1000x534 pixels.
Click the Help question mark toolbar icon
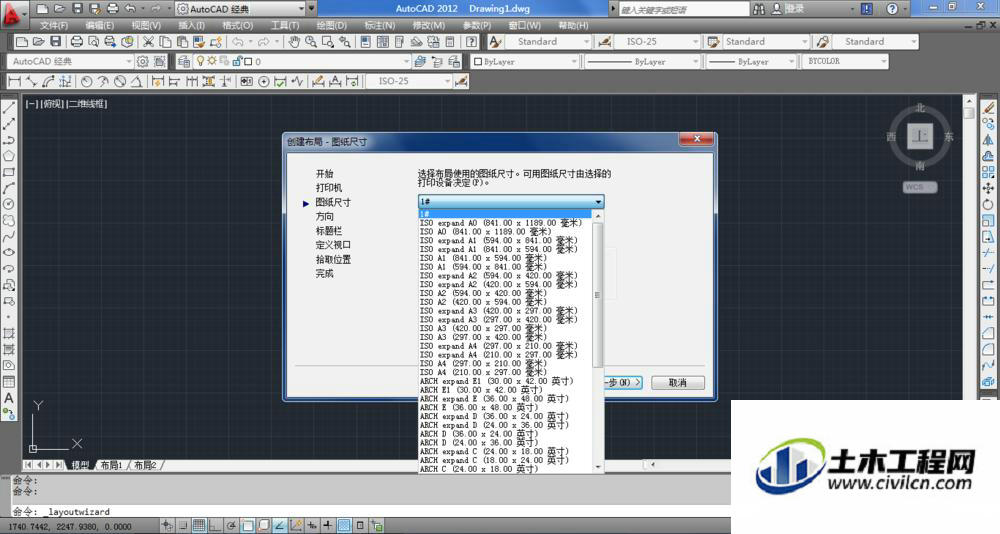[471, 41]
